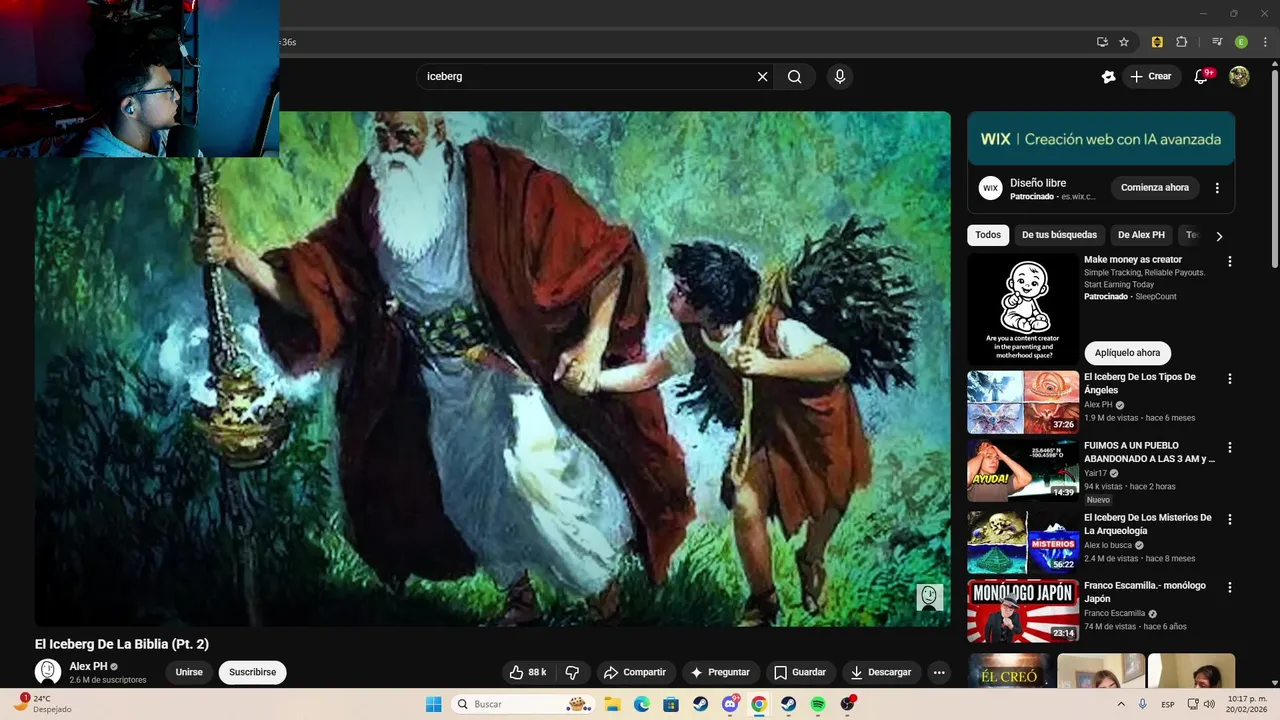
Task: Open the Chrome profile E avatar
Action: (1241, 42)
